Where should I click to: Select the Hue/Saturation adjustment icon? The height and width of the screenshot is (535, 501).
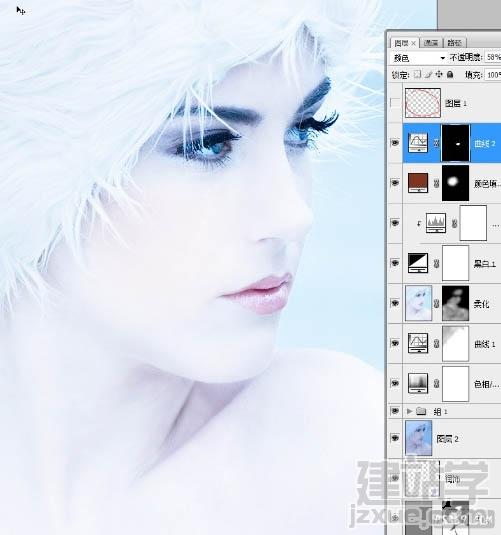[418, 383]
